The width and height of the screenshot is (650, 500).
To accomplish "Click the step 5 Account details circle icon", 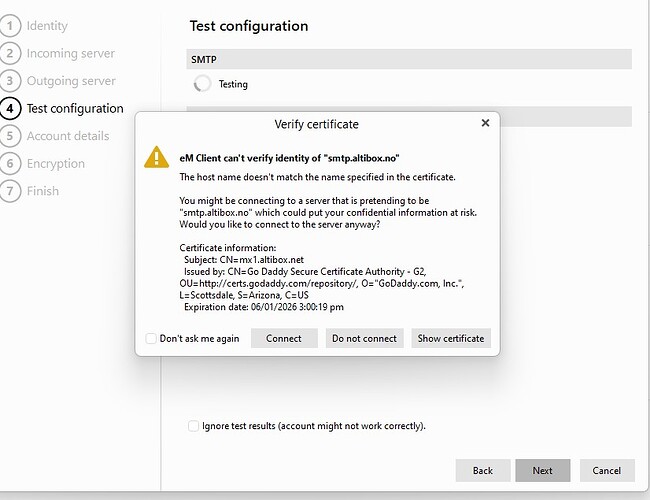I will 10,136.
